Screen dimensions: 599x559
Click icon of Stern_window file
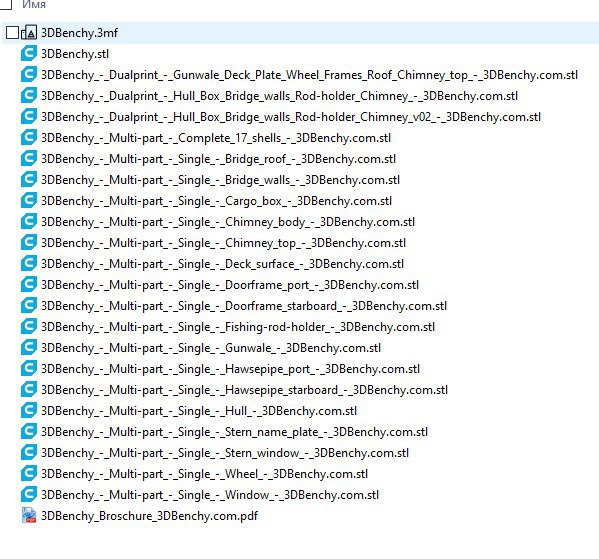click(x=29, y=453)
